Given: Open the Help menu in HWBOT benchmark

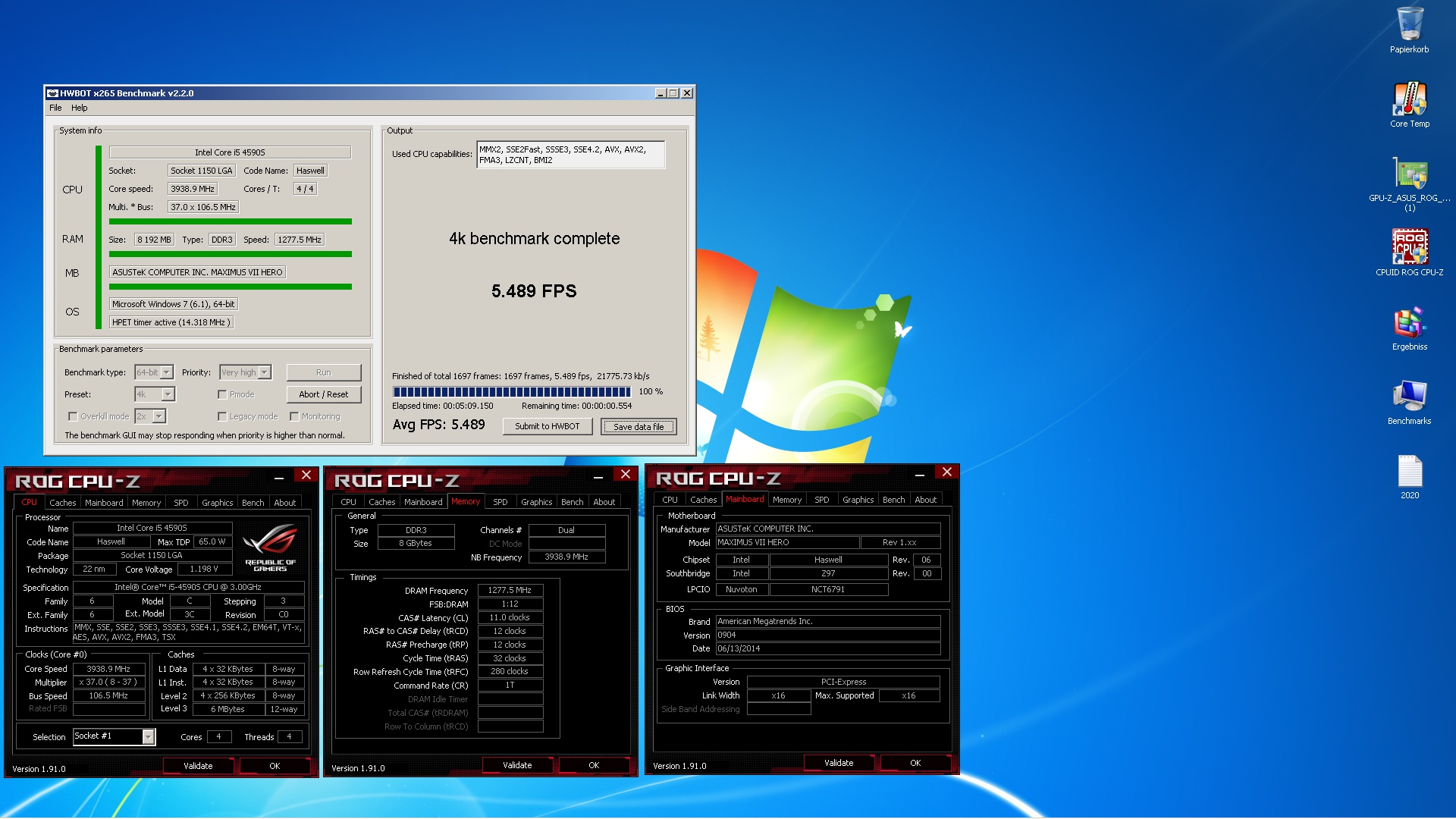Looking at the screenshot, I should [80, 108].
